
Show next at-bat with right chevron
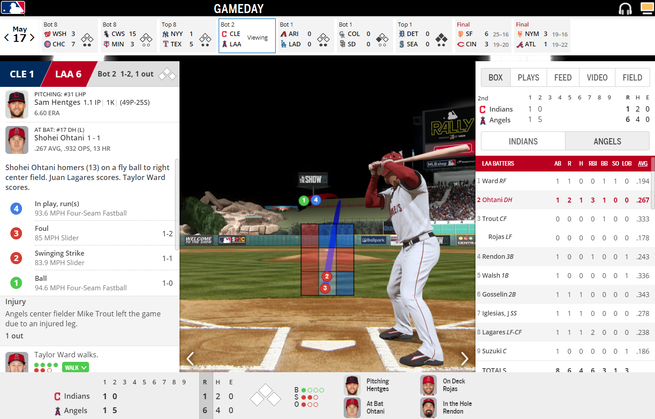click(x=464, y=358)
